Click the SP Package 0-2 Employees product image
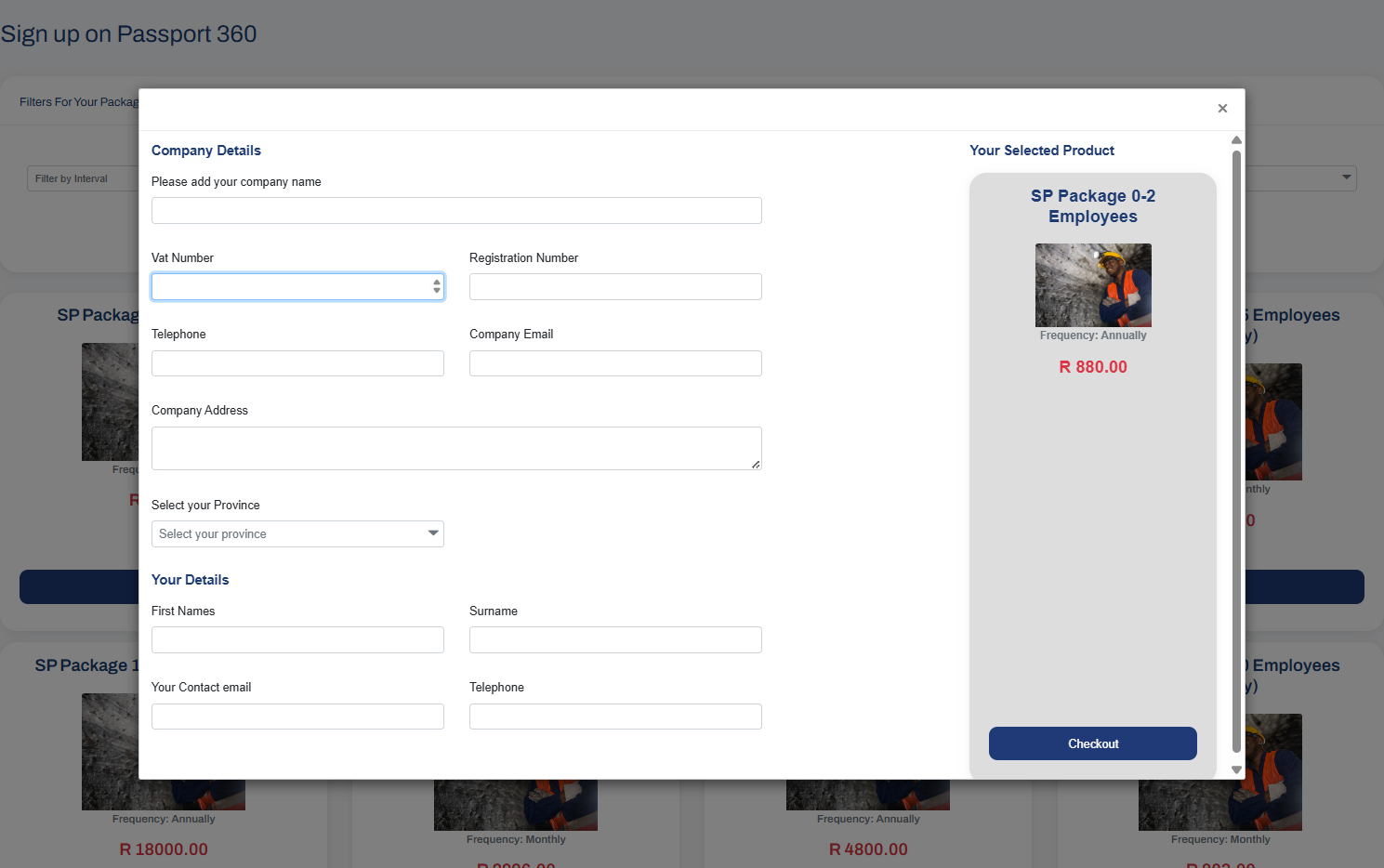The width and height of the screenshot is (1384, 868). [1093, 284]
